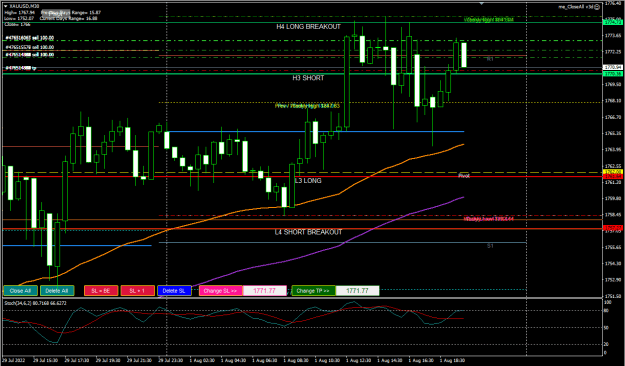Click the R1 resistance label

tap(490, 59)
